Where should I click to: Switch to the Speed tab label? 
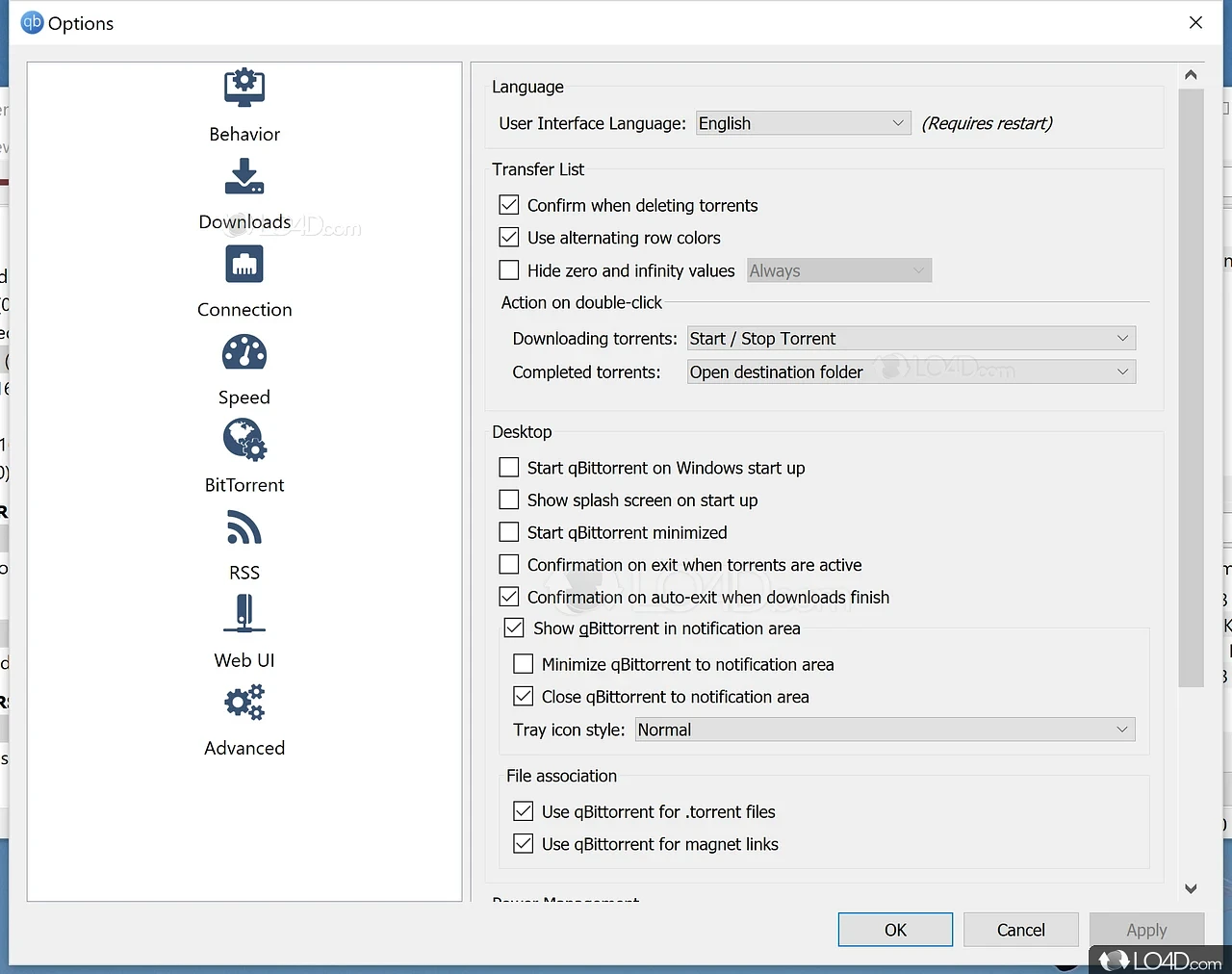point(244,397)
